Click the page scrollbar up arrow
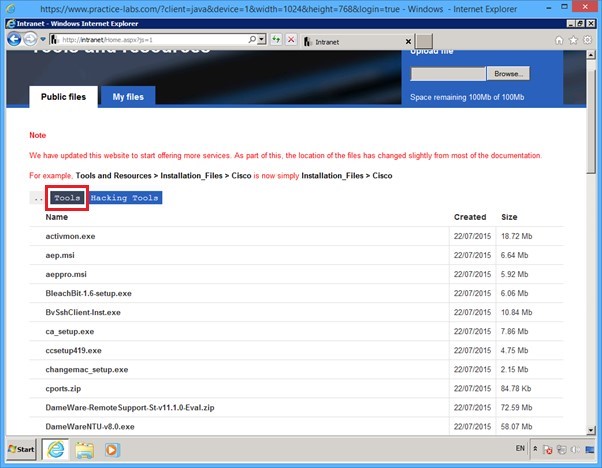 click(x=591, y=55)
